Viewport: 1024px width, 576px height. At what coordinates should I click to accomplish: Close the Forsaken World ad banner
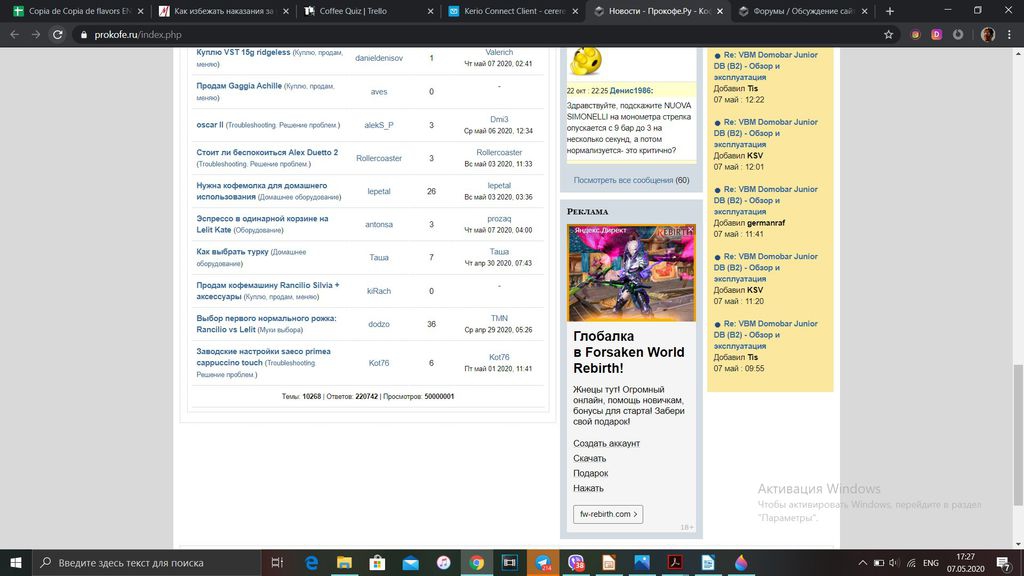(690, 230)
